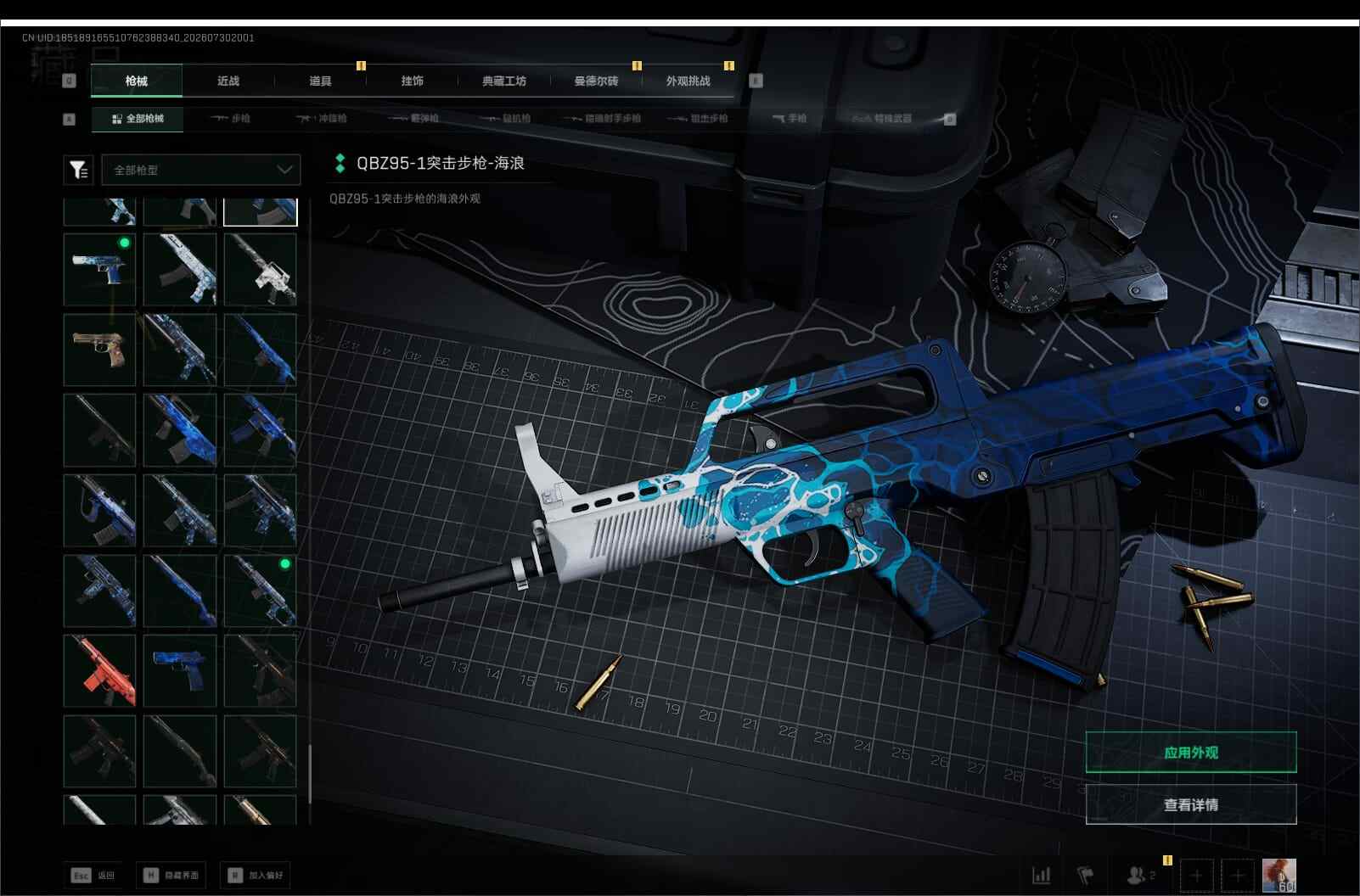Switch to the 近战 tab
Viewport: 1360px width, 896px height.
[x=228, y=81]
